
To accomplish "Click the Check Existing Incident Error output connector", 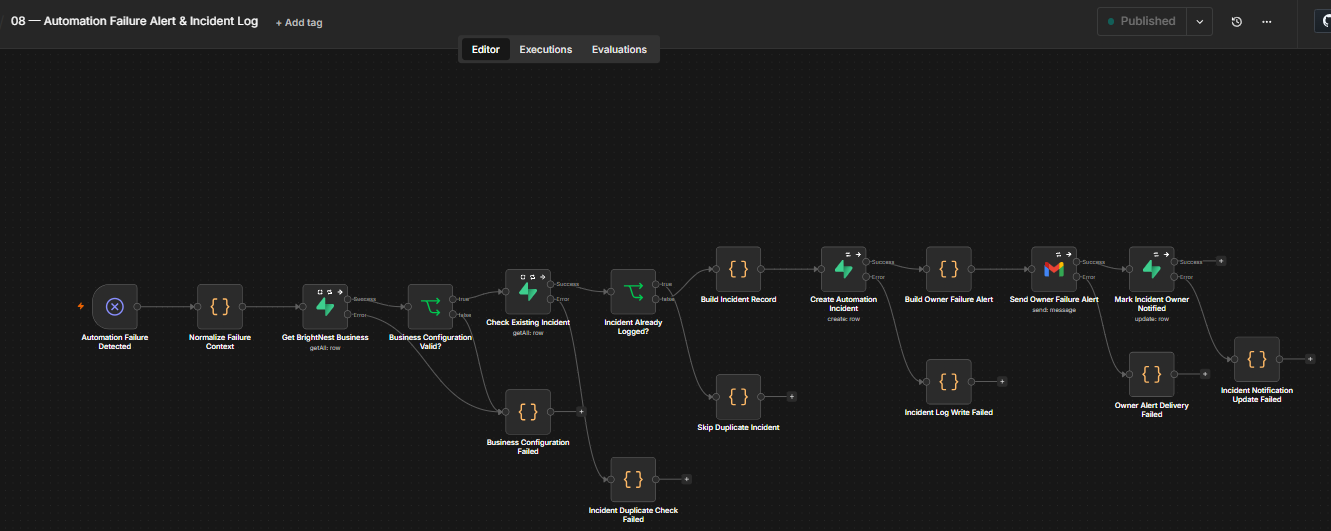I will click(551, 299).
